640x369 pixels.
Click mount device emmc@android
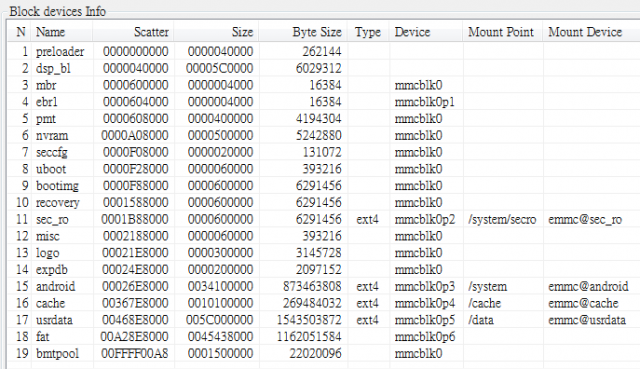click(x=588, y=286)
